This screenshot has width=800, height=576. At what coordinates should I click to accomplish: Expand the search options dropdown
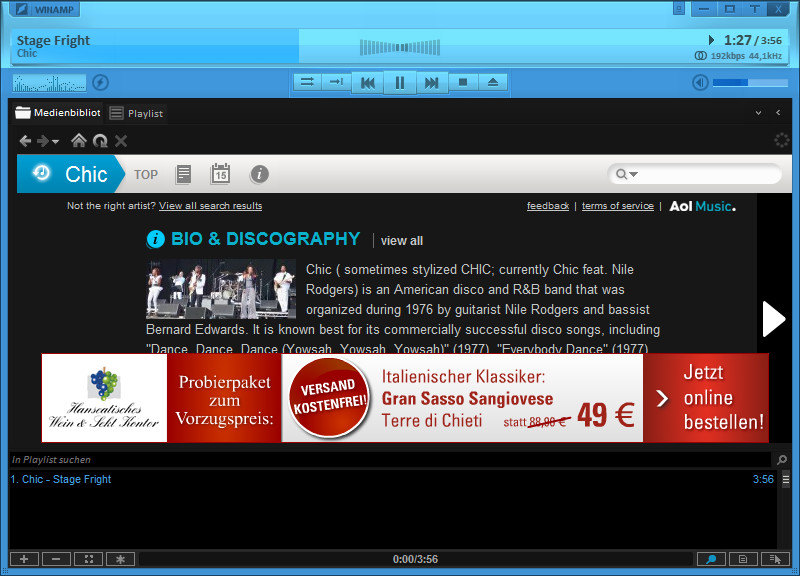coord(633,174)
